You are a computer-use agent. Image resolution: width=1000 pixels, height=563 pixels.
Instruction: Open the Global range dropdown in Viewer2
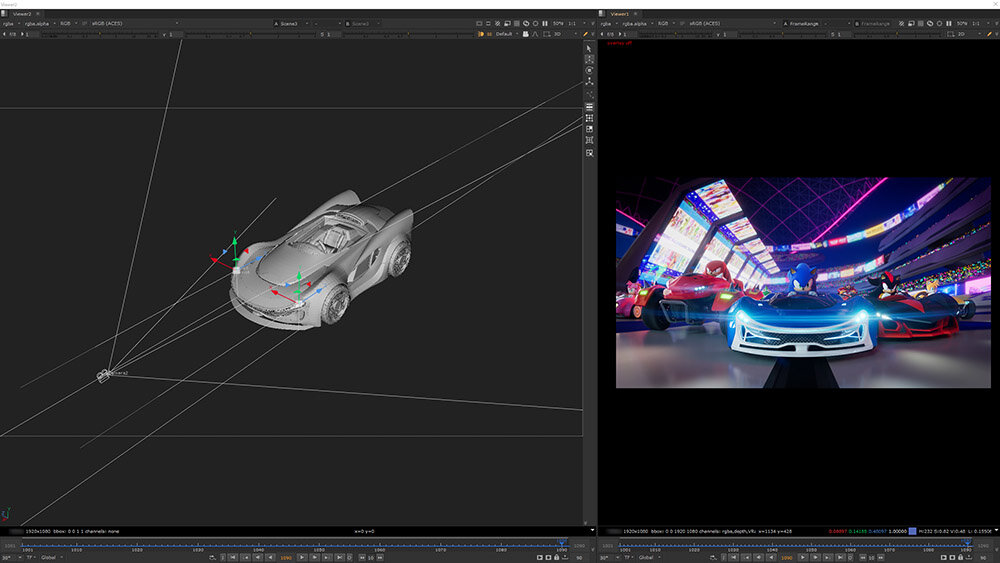(x=51, y=557)
